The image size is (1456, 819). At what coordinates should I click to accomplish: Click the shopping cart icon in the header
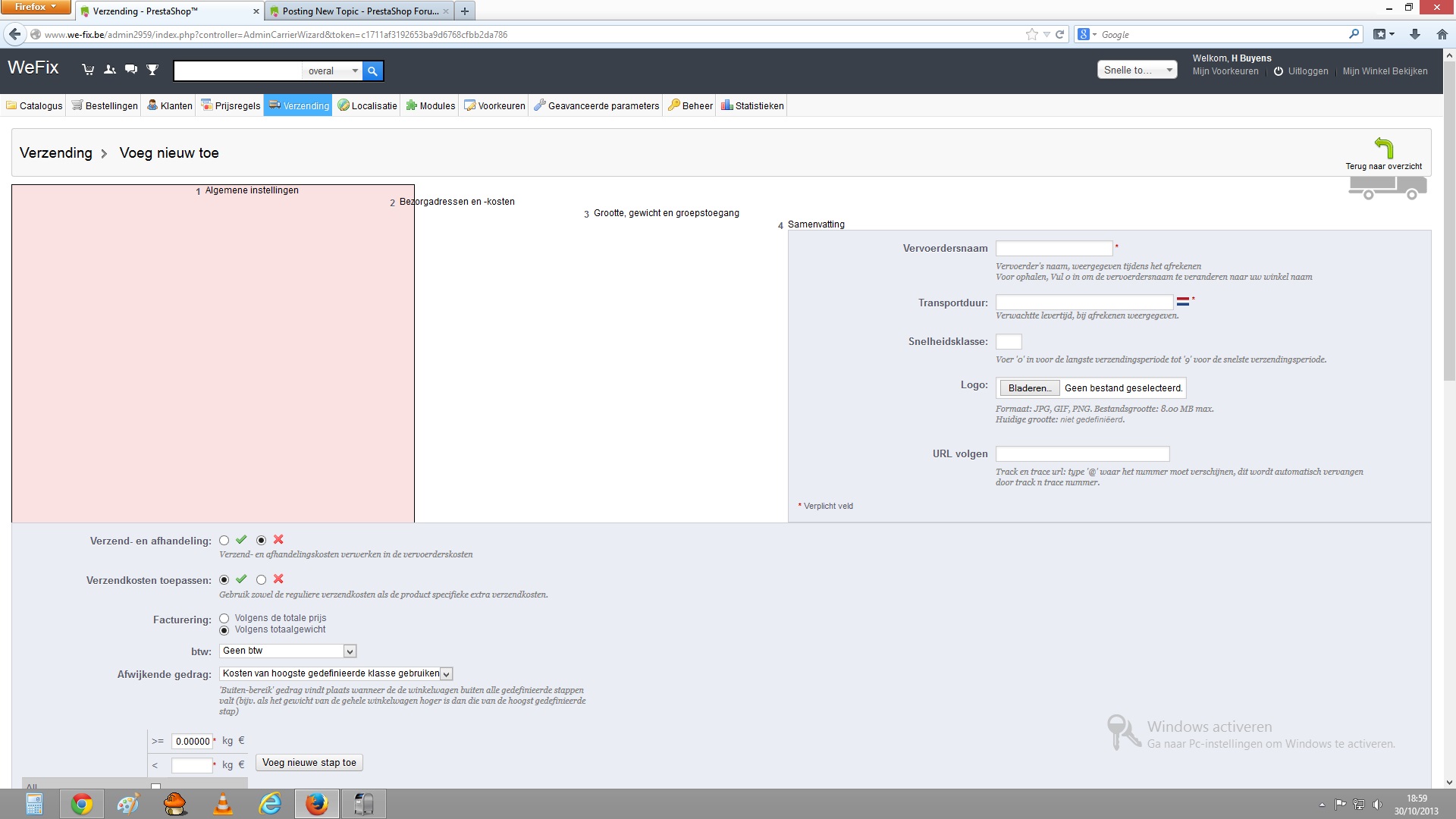(x=88, y=70)
